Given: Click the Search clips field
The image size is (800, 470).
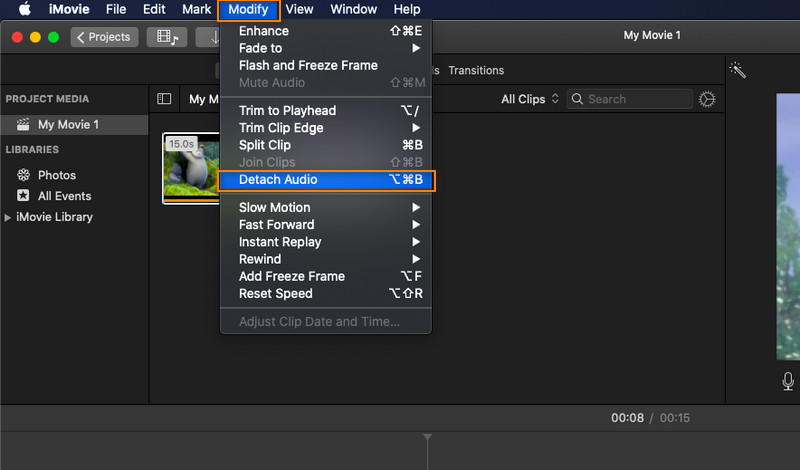Looking at the screenshot, I should coord(630,100).
